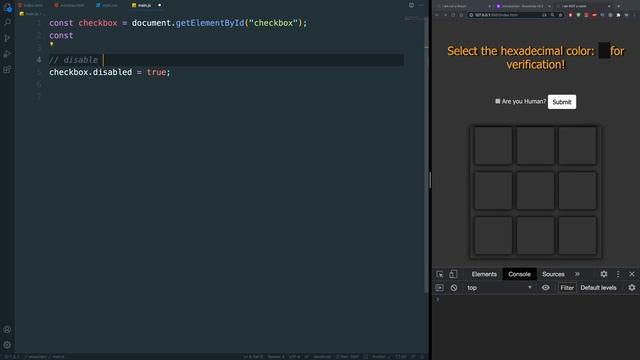Open Default levels dropdown
The image size is (640, 360).
click(x=598, y=288)
